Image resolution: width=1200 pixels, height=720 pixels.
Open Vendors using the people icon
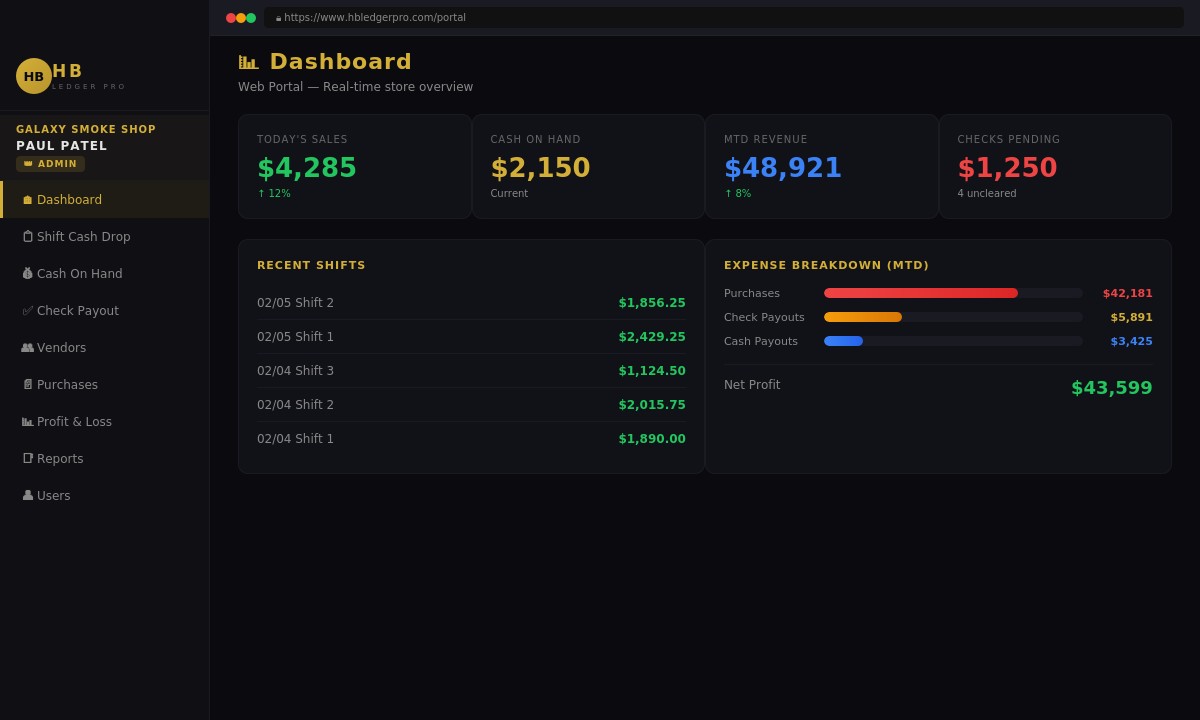pyautogui.click(x=28, y=347)
